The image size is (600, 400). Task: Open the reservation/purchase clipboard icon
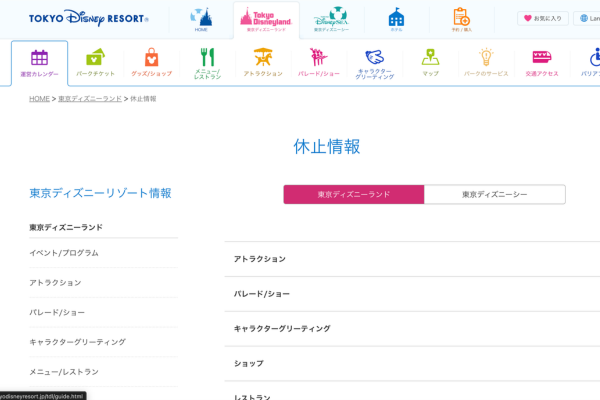461,20
